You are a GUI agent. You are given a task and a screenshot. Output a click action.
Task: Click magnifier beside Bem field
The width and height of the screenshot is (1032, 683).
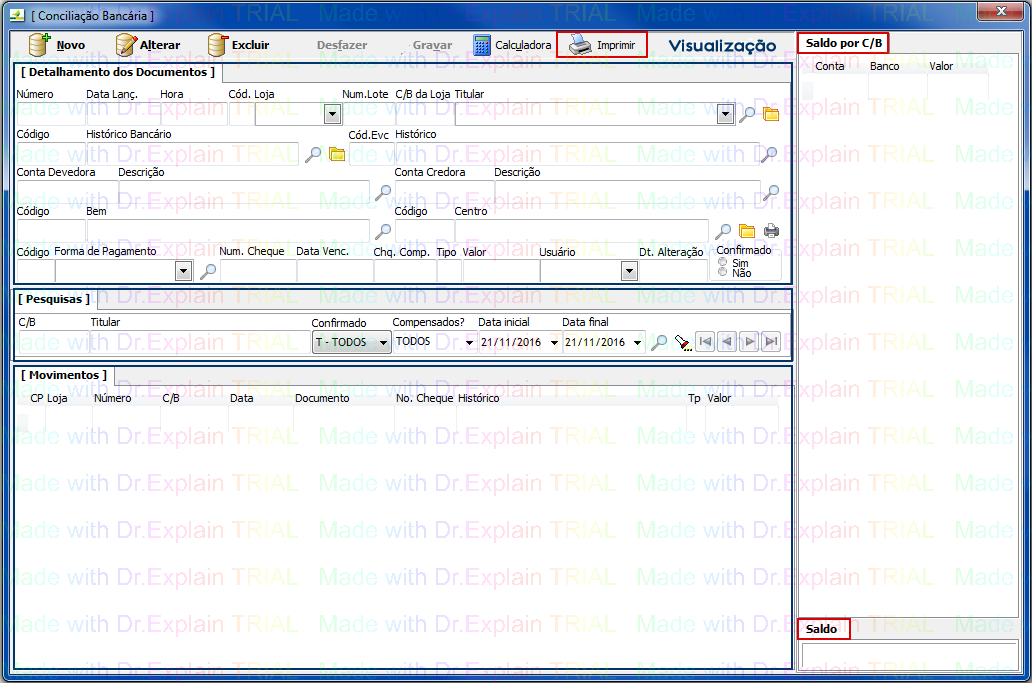[x=382, y=231]
